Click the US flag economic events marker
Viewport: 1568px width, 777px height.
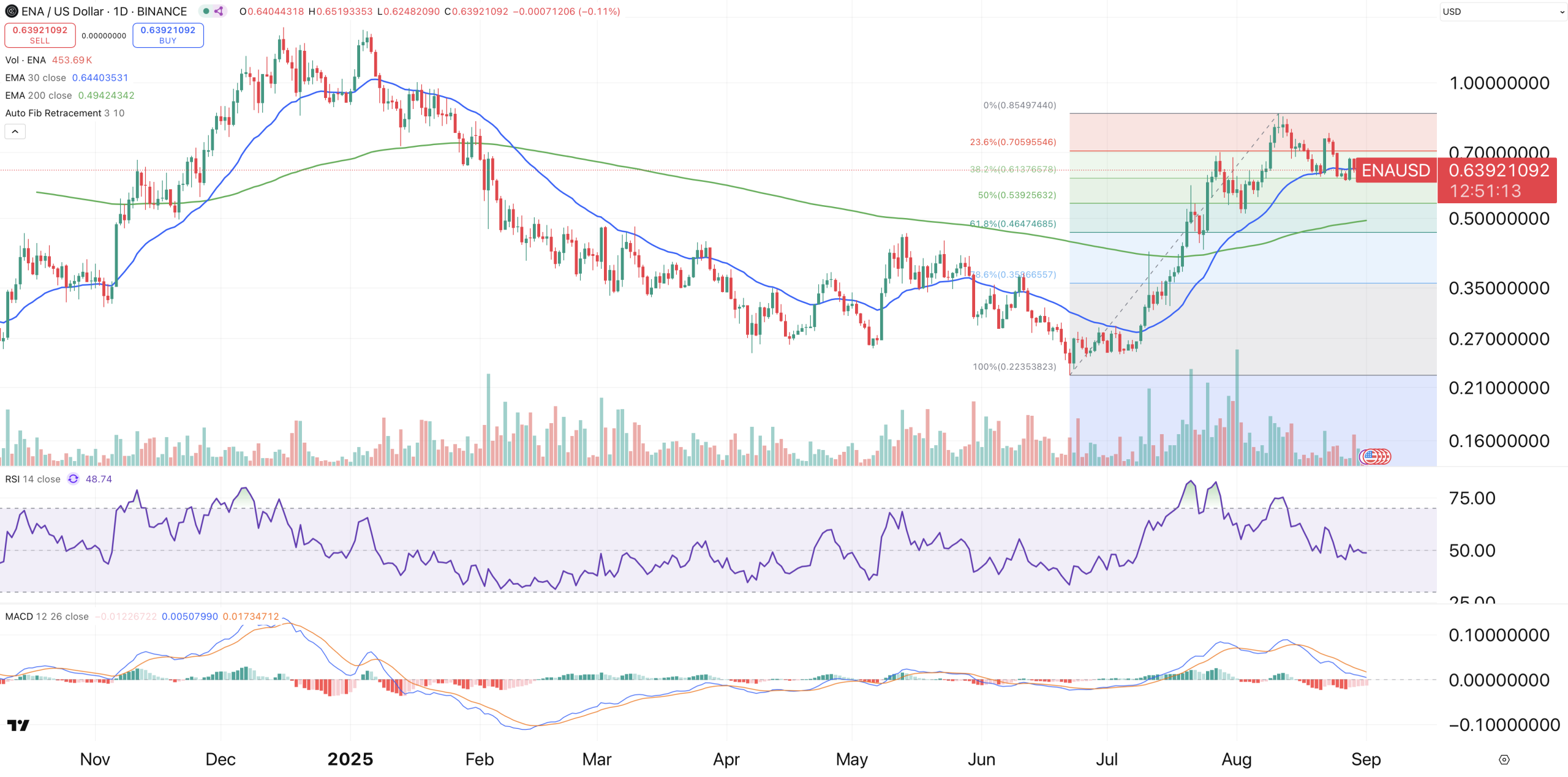tap(1370, 456)
